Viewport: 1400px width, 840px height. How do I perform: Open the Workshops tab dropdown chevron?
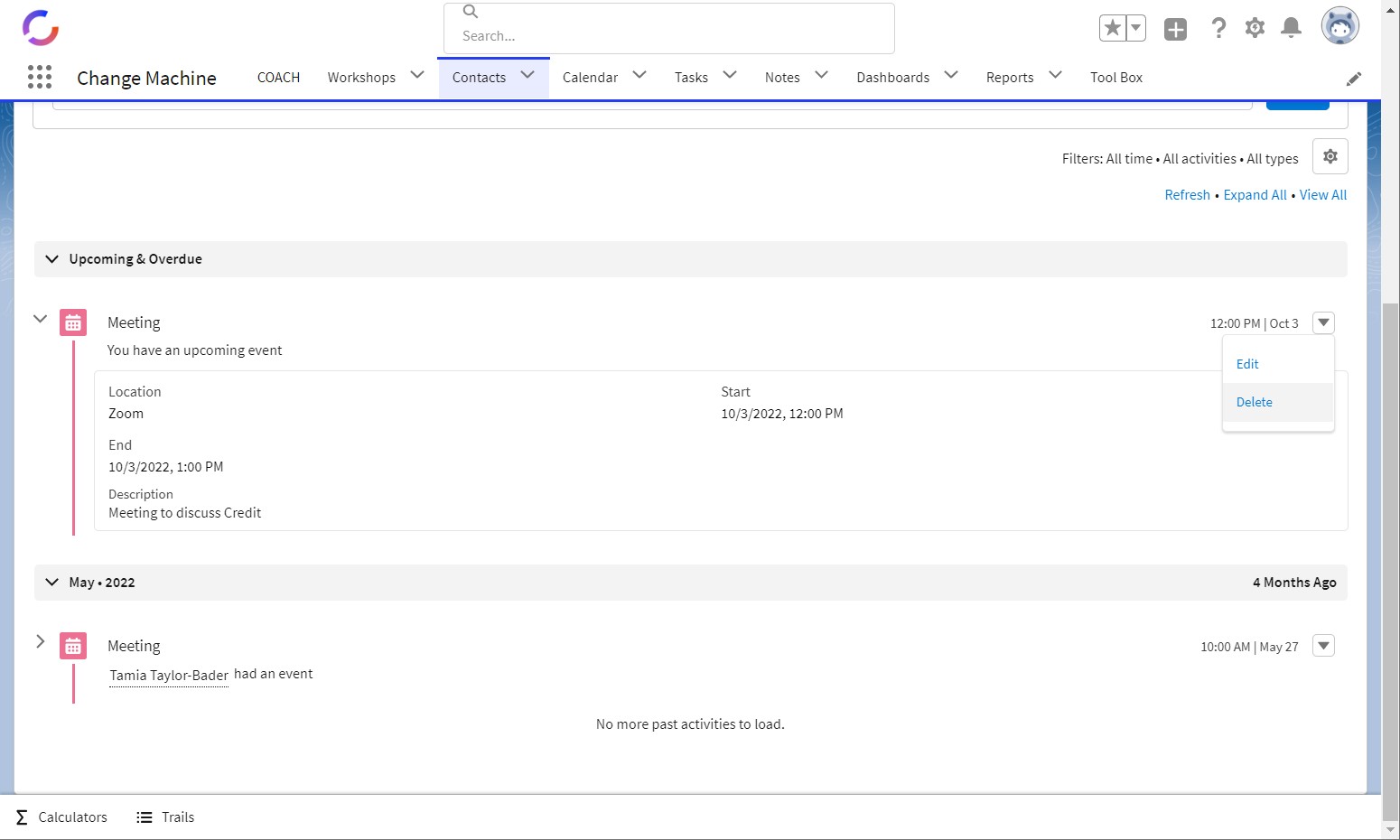pyautogui.click(x=417, y=75)
